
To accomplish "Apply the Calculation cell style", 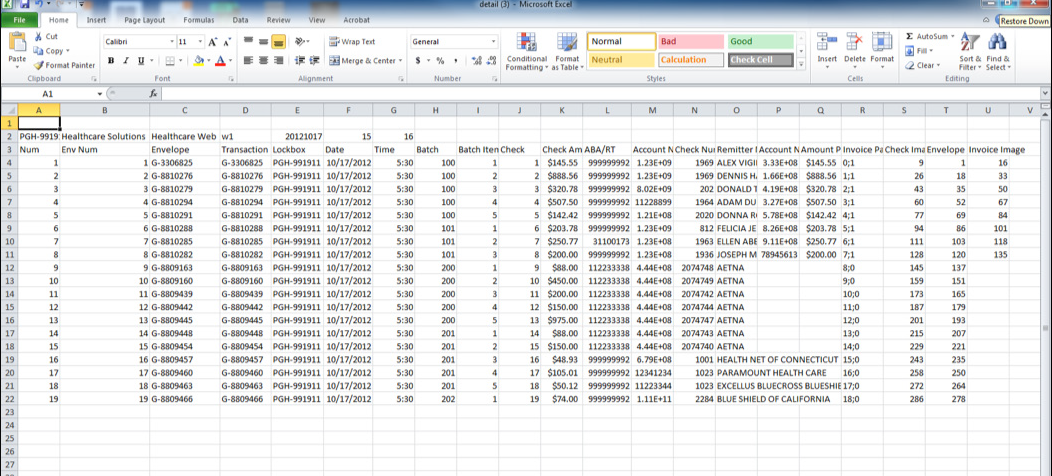I will pos(690,60).
